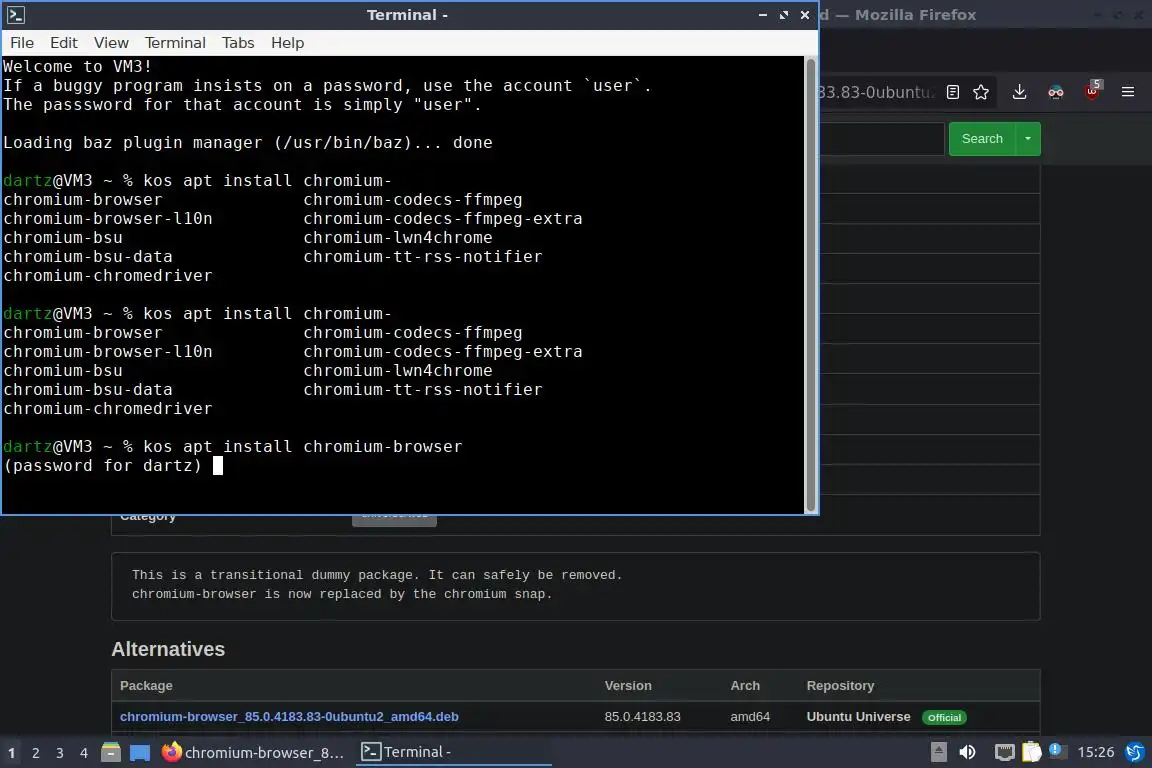Viewport: 1152px width, 768px height.
Task: Click the amd64 architecture cell
Action: click(x=750, y=717)
